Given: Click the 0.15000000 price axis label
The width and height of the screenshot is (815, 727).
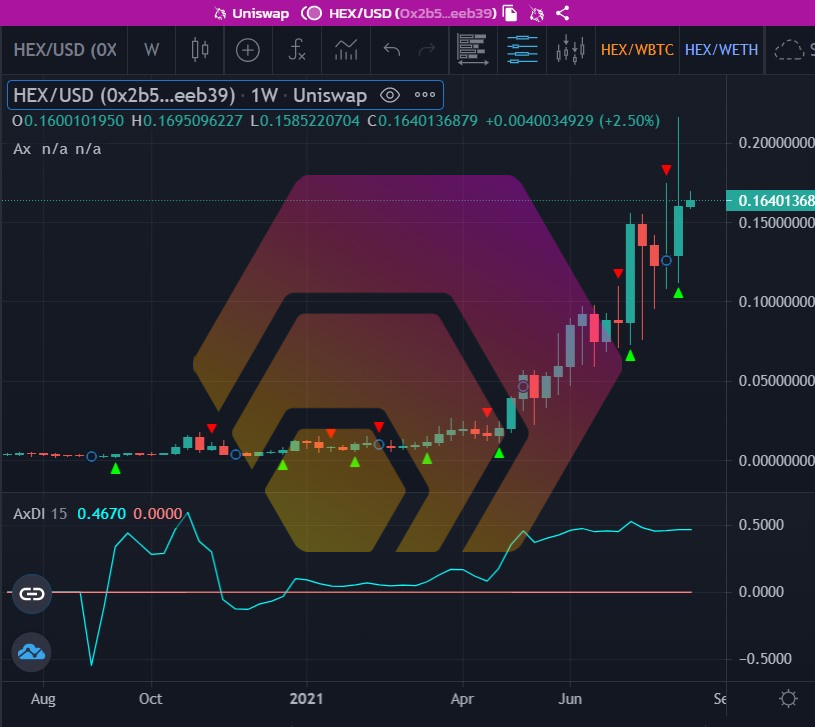Looking at the screenshot, I should (x=776, y=223).
